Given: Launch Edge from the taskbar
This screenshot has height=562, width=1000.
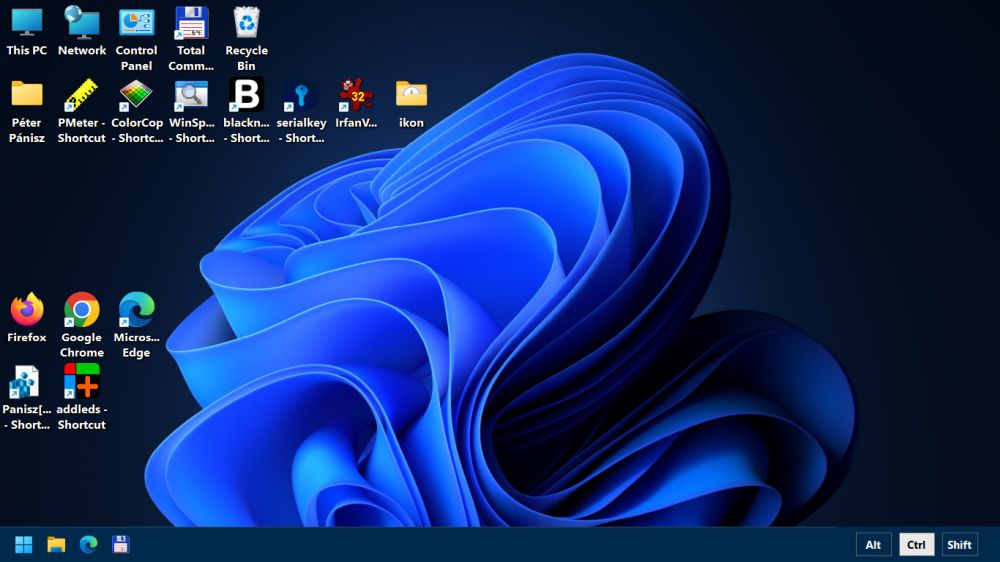Looking at the screenshot, I should pyautogui.click(x=88, y=544).
